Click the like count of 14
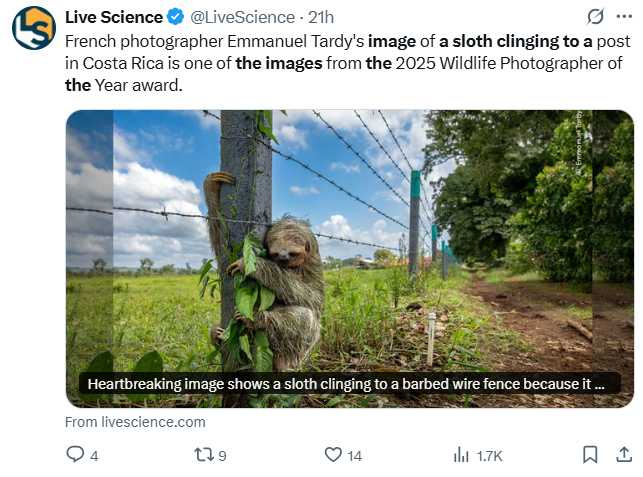This screenshot has width=643, height=477. coord(354,456)
